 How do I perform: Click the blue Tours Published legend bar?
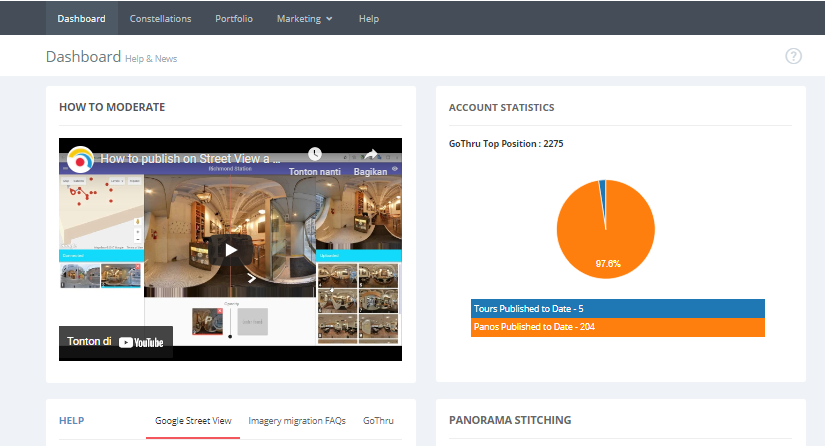[x=618, y=309]
